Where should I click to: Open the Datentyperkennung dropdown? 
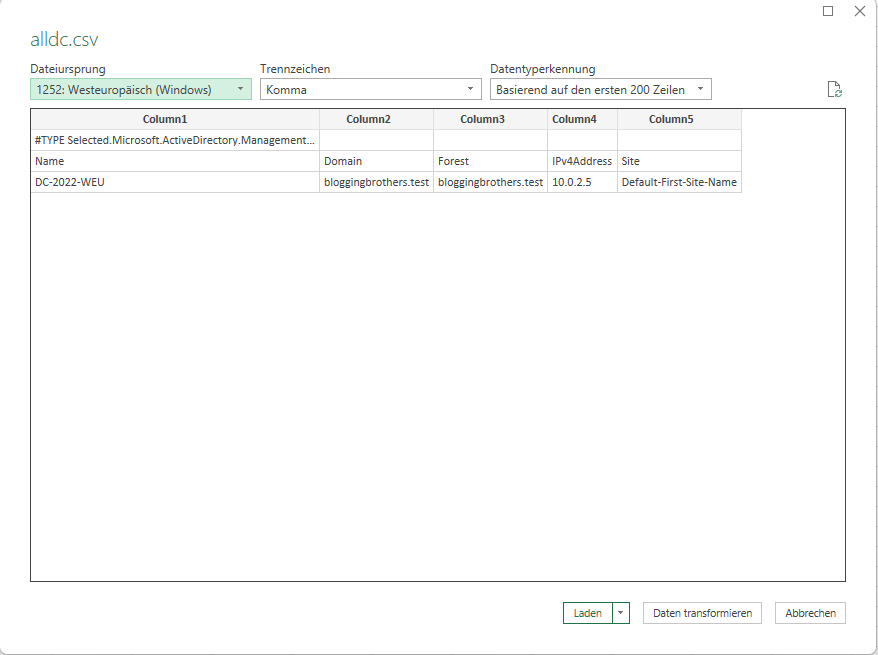[x=600, y=89]
